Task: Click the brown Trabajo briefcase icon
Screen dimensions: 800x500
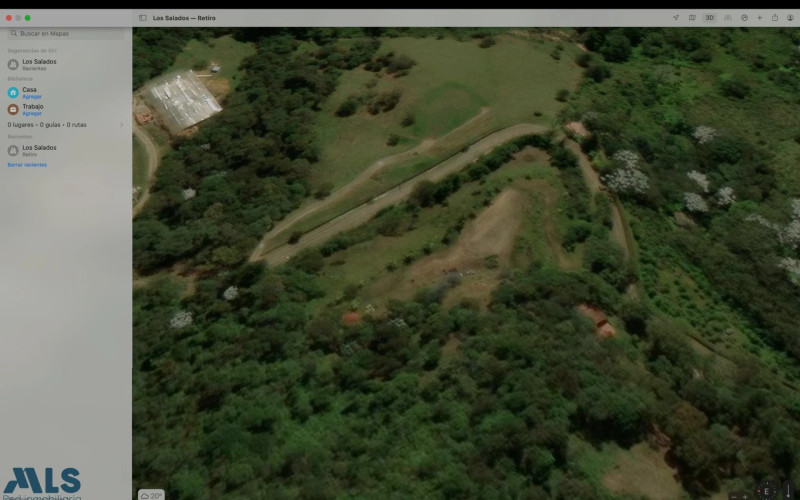Action: pos(13,109)
